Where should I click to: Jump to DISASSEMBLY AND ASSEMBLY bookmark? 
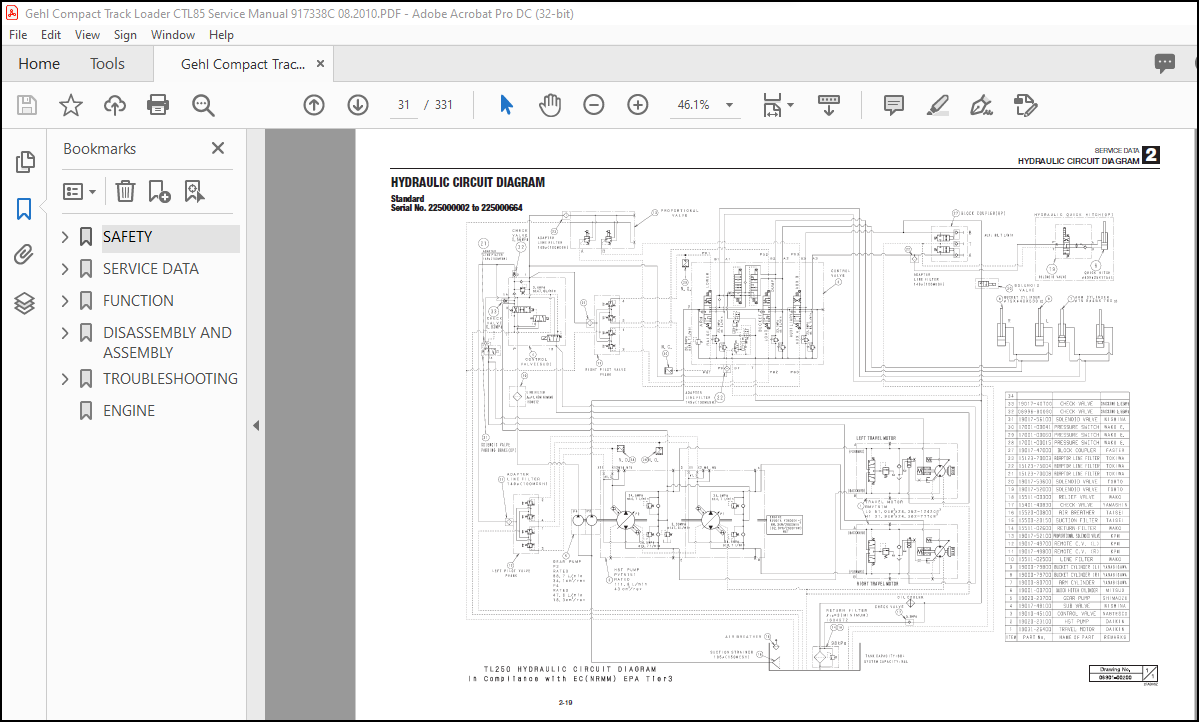pyautogui.click(x=167, y=343)
